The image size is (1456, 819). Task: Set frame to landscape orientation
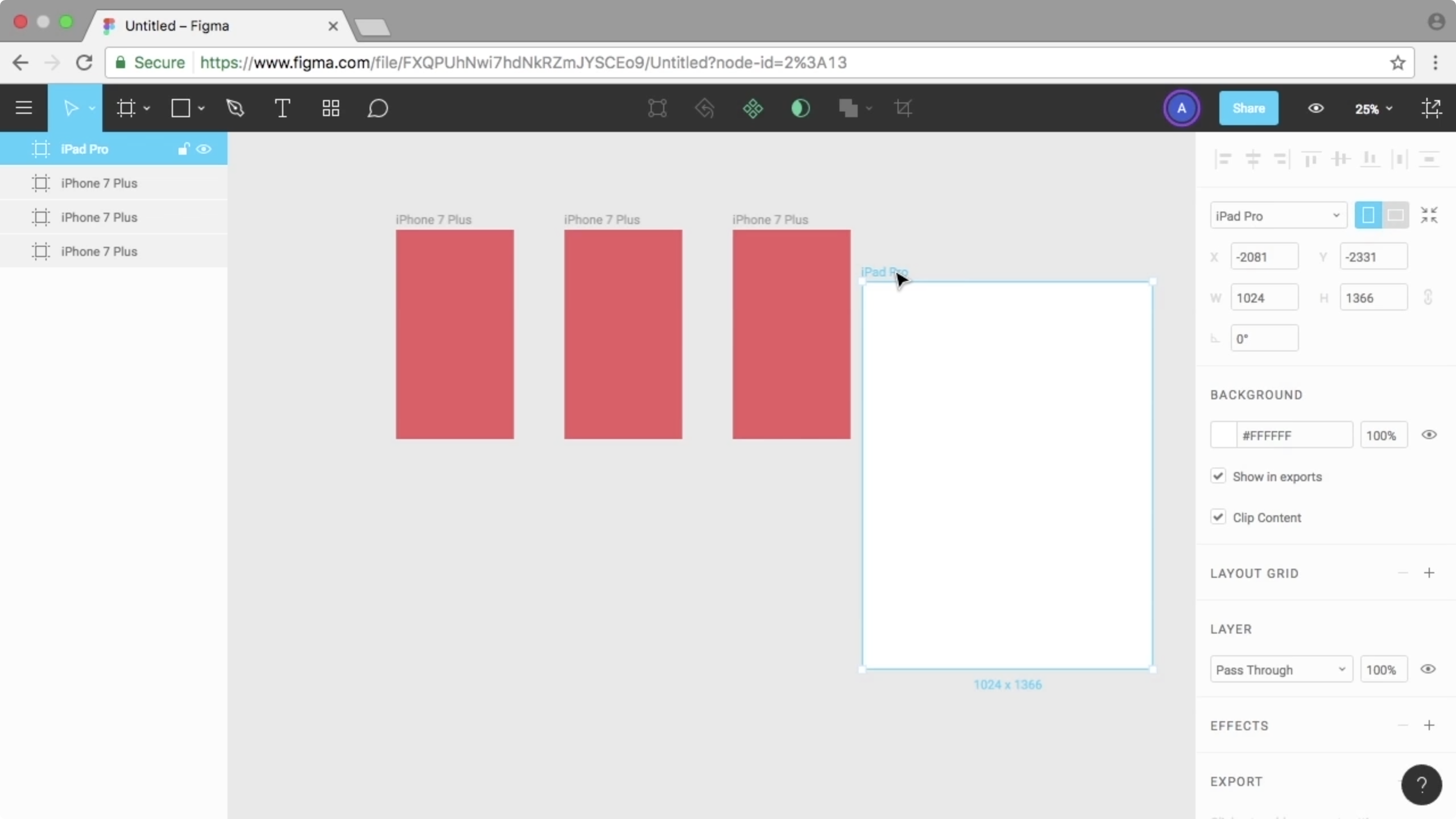click(x=1395, y=215)
